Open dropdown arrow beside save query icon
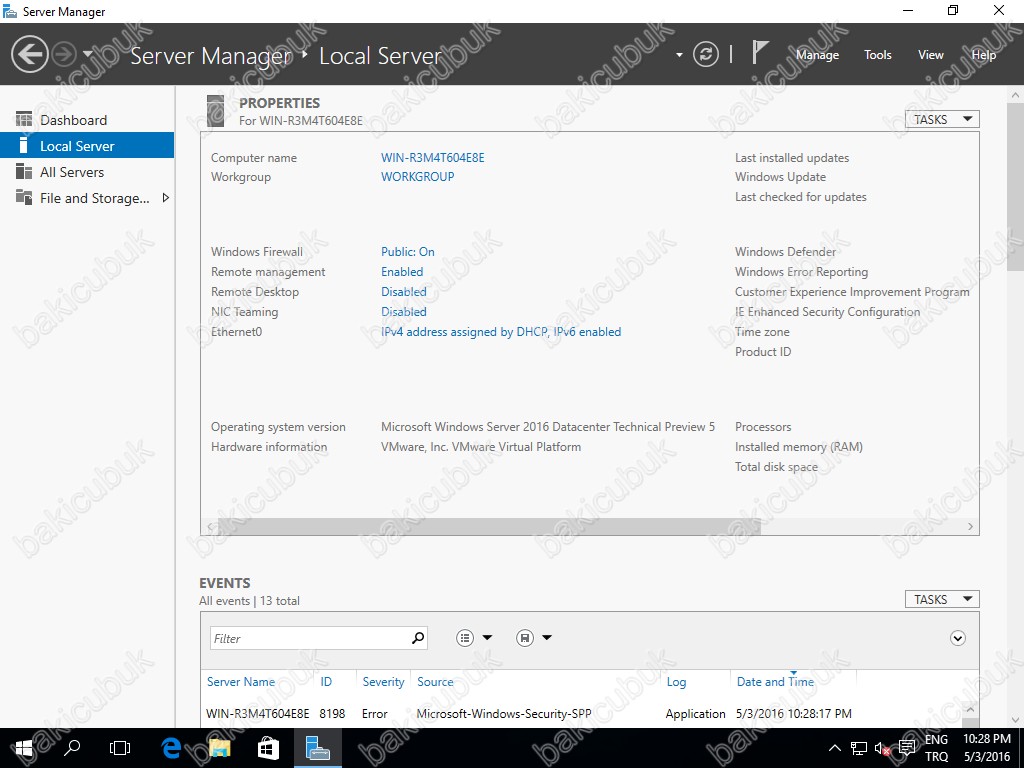 [x=547, y=638]
